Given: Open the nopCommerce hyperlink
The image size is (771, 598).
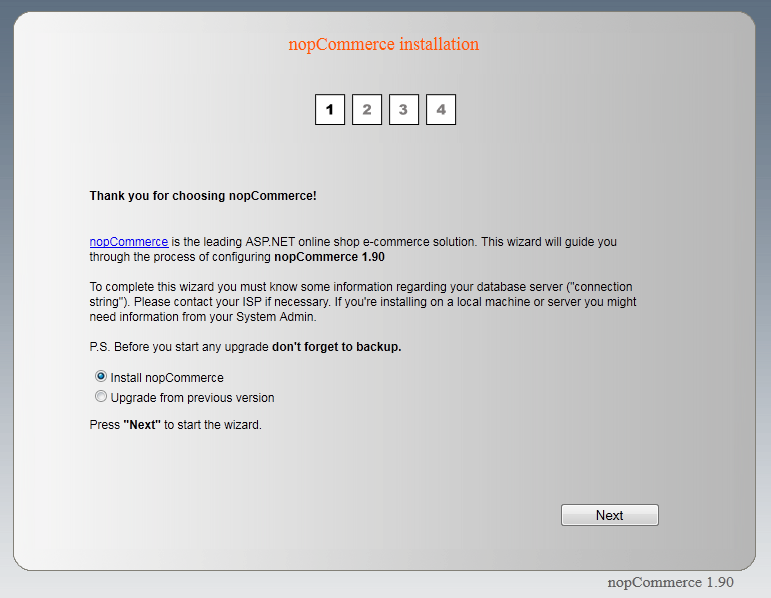Looking at the screenshot, I should 129,242.
